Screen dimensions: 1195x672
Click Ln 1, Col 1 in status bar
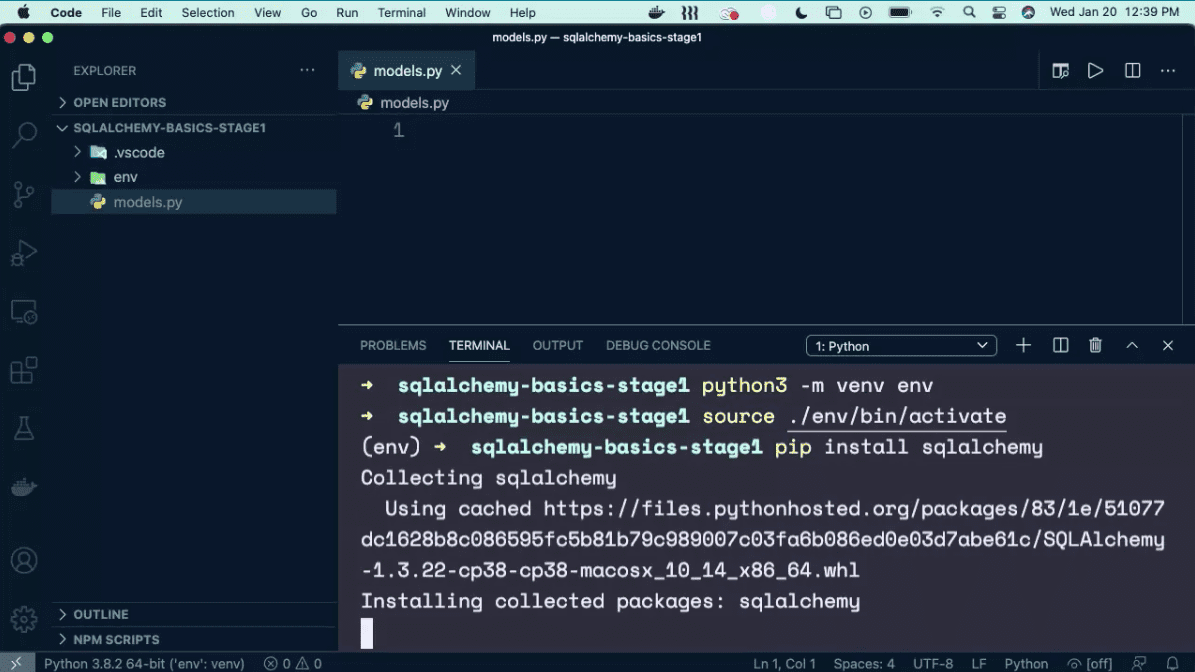784,664
